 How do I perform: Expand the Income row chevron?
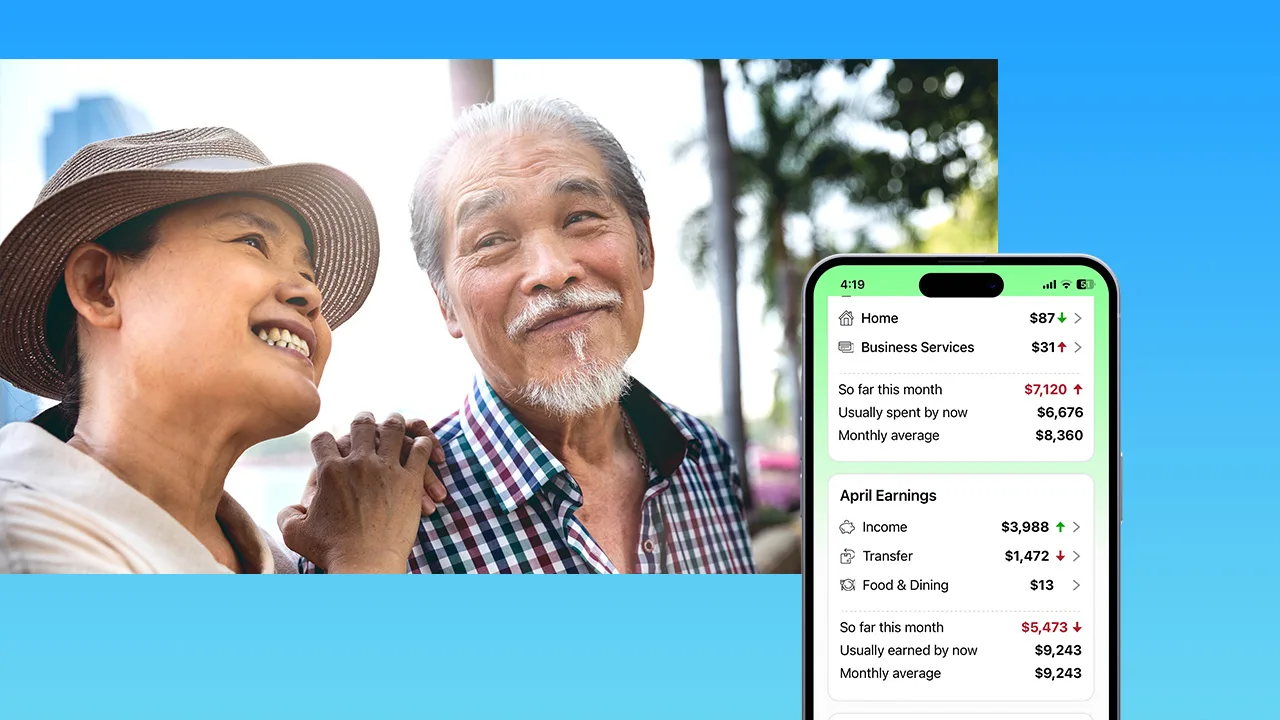point(1077,527)
